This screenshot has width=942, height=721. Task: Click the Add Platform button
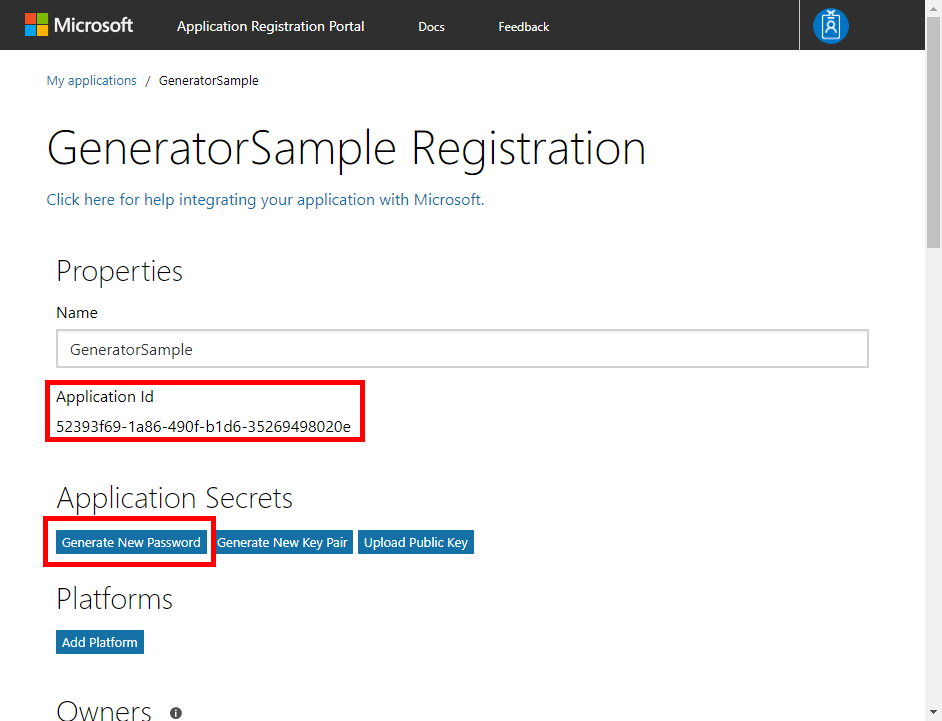[x=100, y=642]
